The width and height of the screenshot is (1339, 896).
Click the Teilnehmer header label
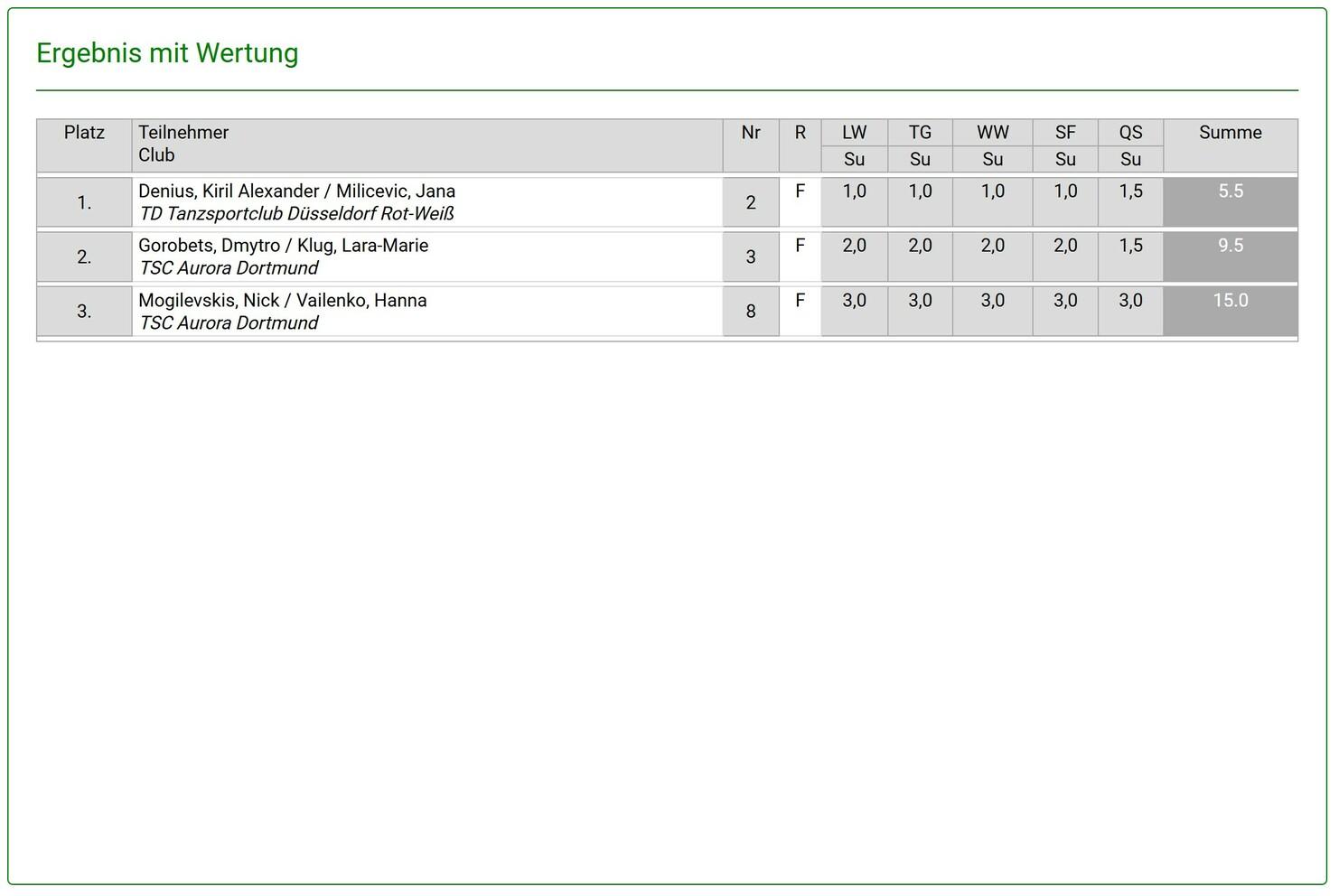(x=183, y=133)
